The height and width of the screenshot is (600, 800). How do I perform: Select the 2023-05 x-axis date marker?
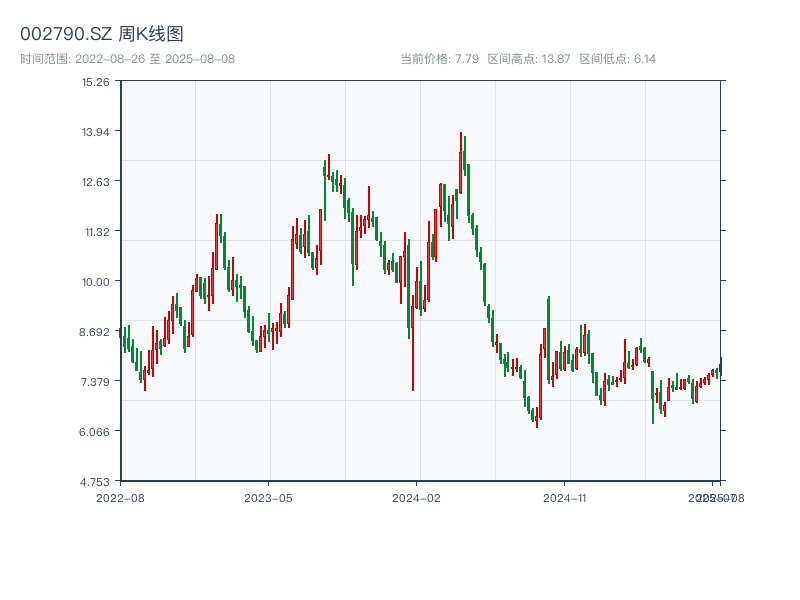268,497
